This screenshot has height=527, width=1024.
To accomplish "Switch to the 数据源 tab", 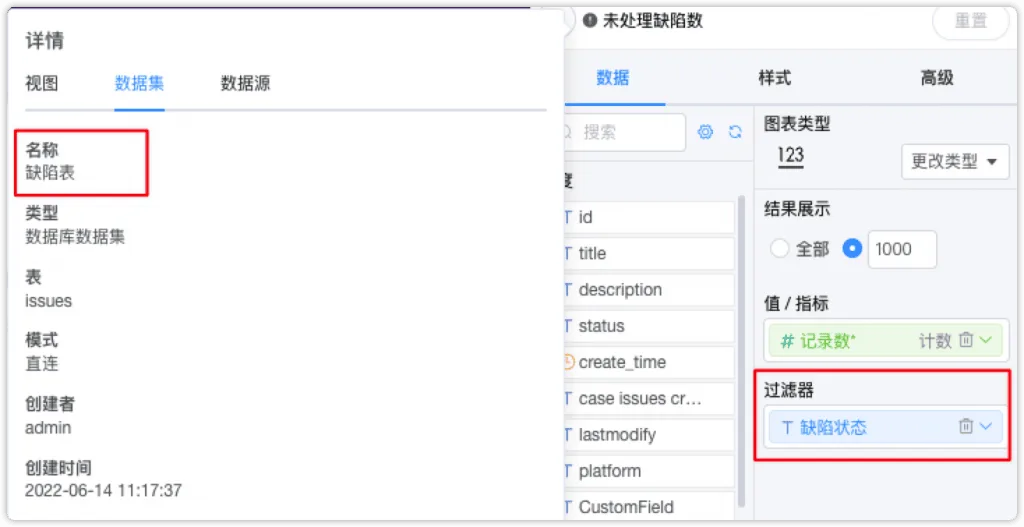I will pos(245,84).
